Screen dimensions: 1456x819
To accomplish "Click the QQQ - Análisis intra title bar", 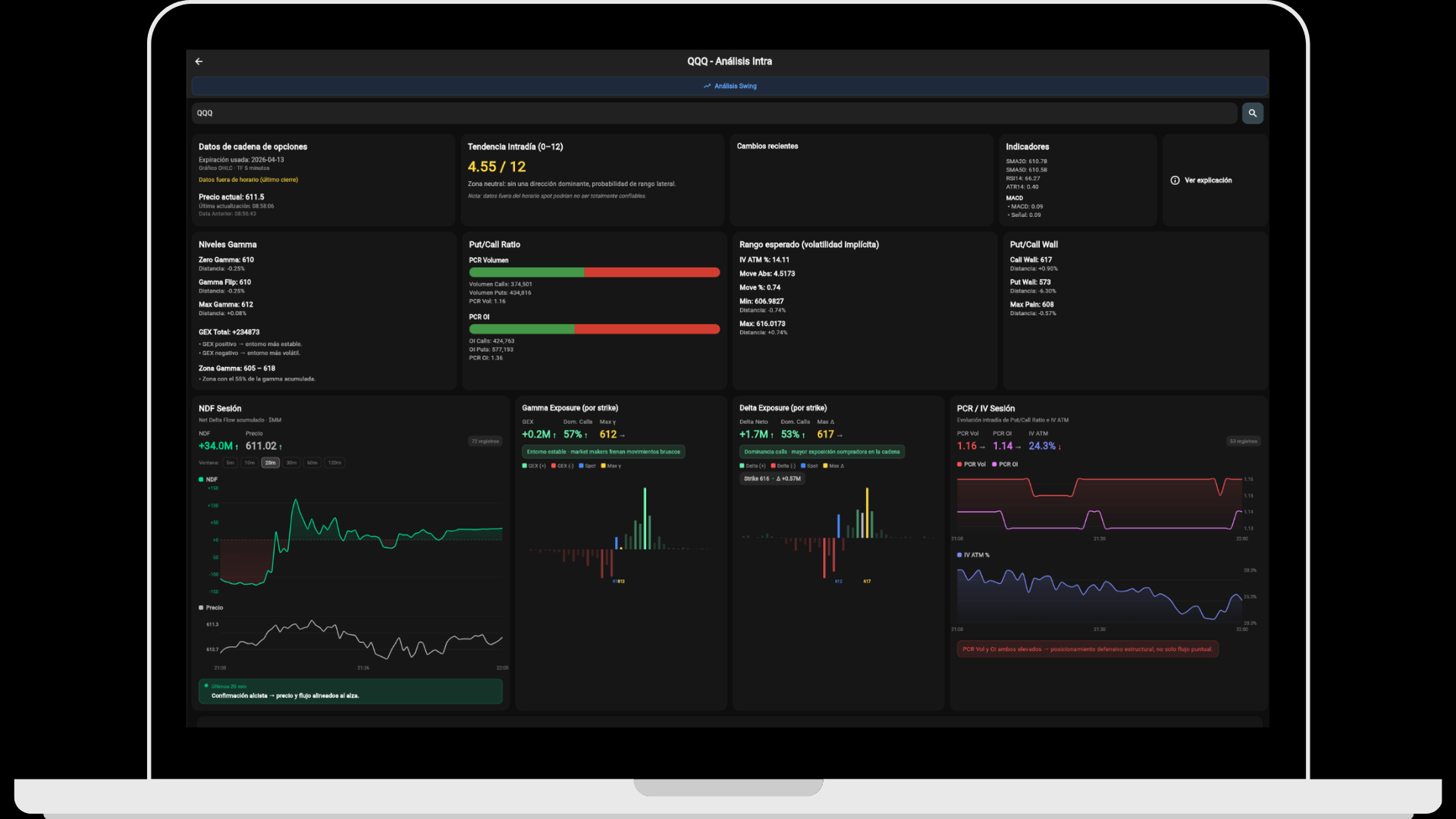I will (728, 61).
